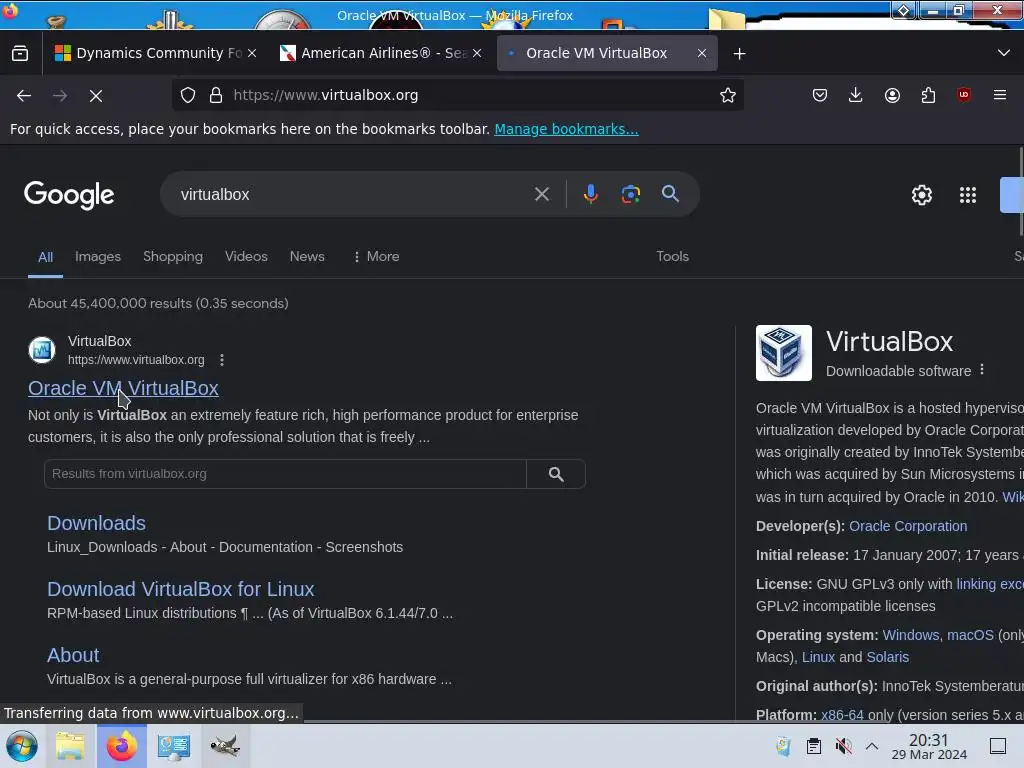Click the Windows operating system link

[x=910, y=635]
